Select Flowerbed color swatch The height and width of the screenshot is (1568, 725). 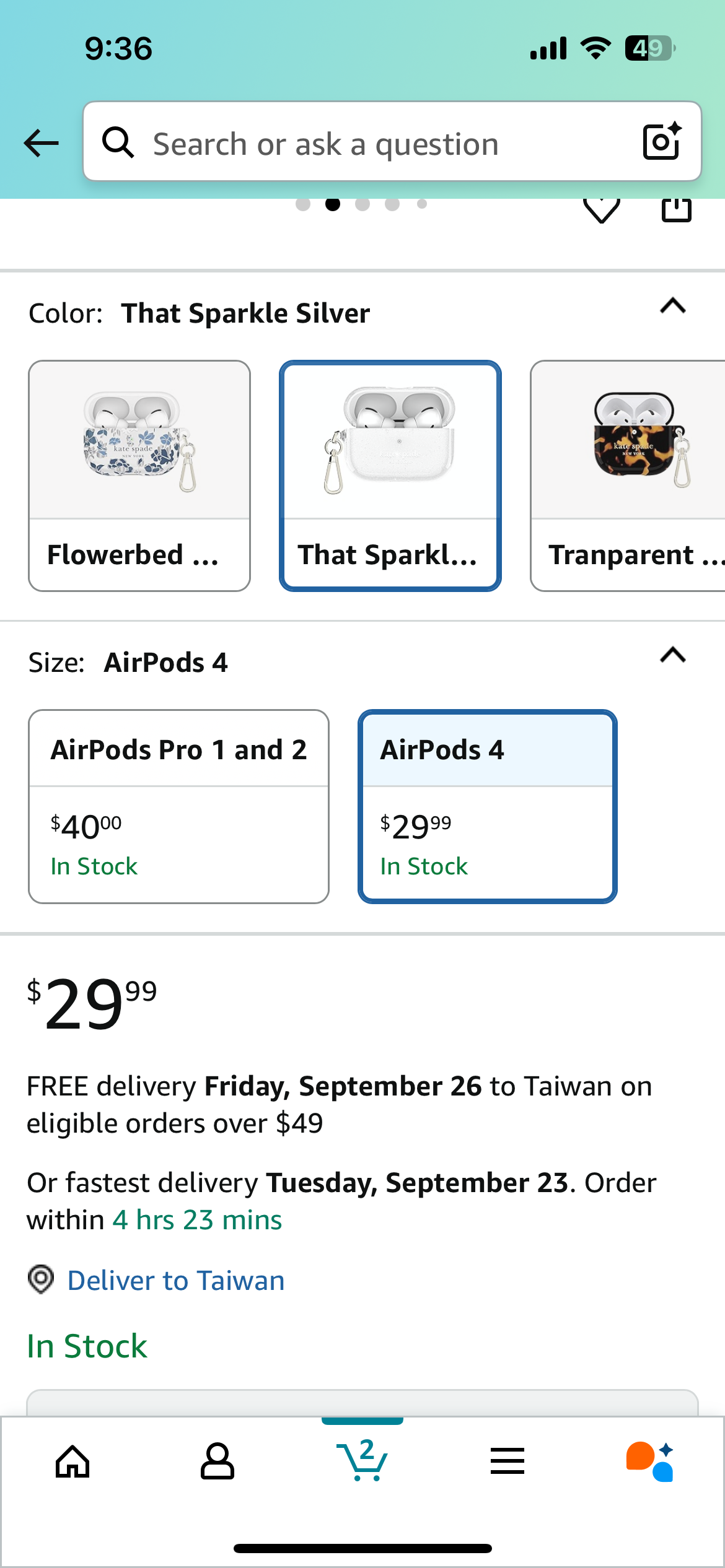coord(139,476)
